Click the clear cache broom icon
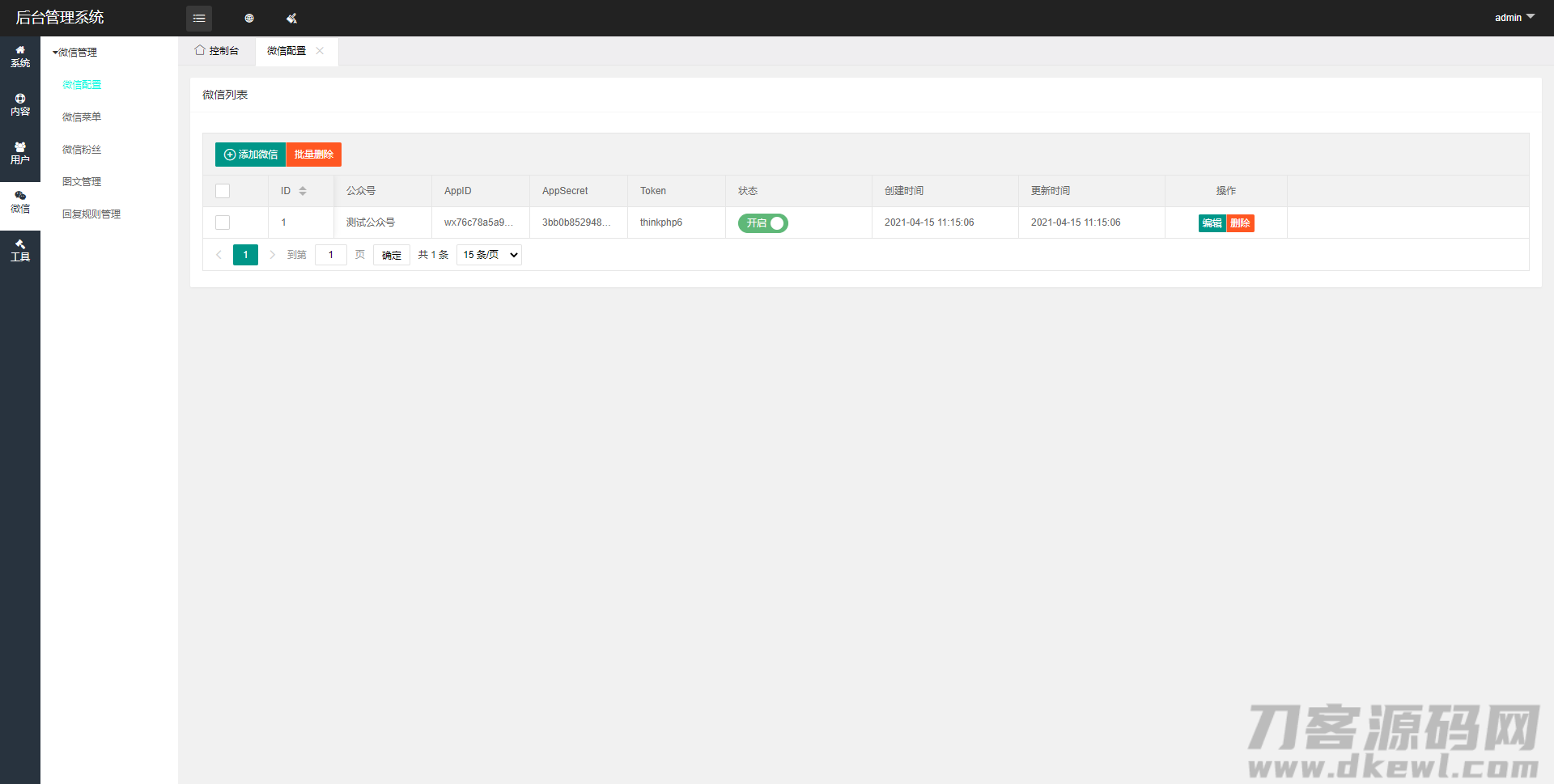The height and width of the screenshot is (784, 1554). pos(291,18)
